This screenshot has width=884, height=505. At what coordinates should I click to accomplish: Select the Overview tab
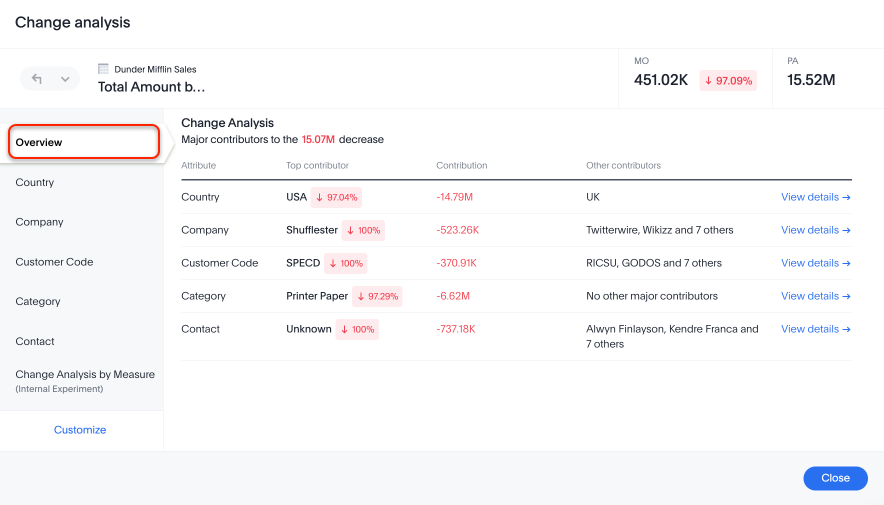click(84, 142)
